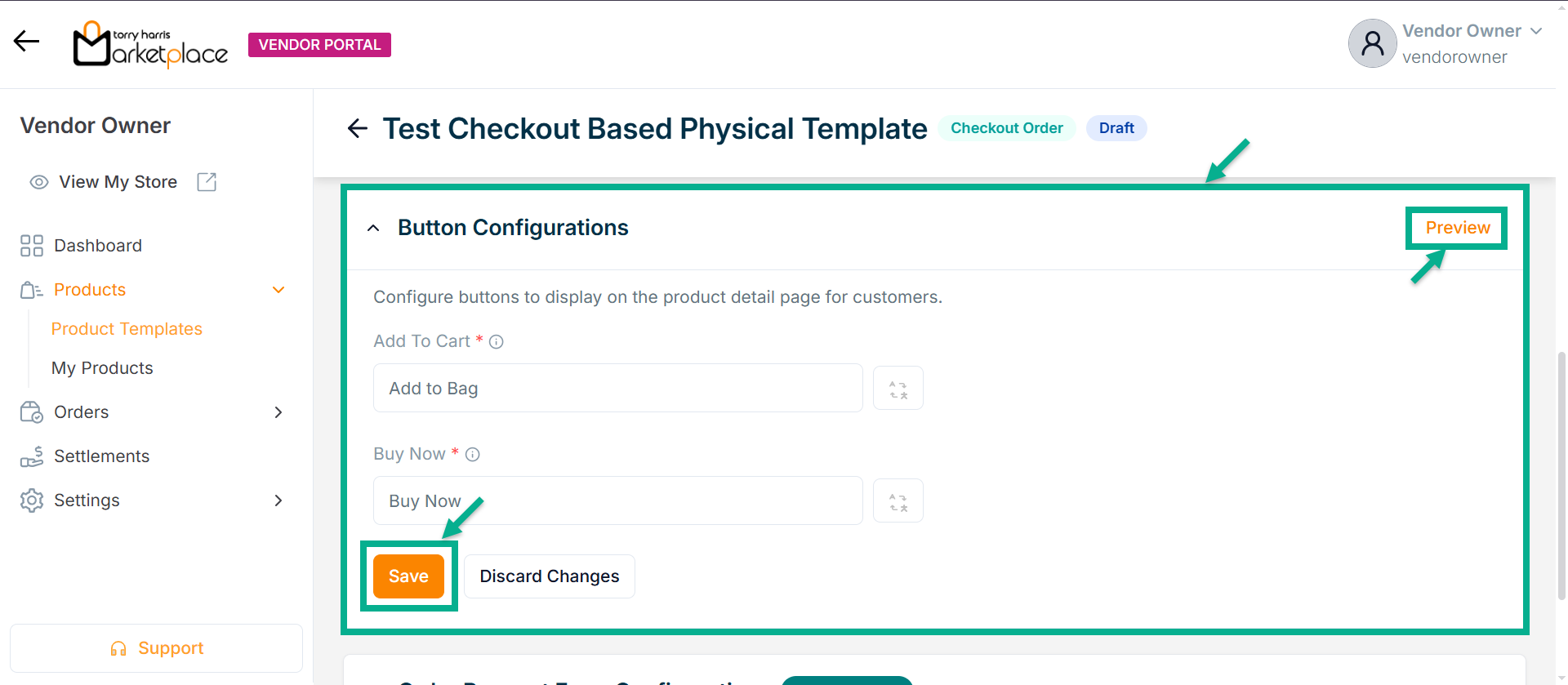Click the orange Save button

(x=408, y=576)
